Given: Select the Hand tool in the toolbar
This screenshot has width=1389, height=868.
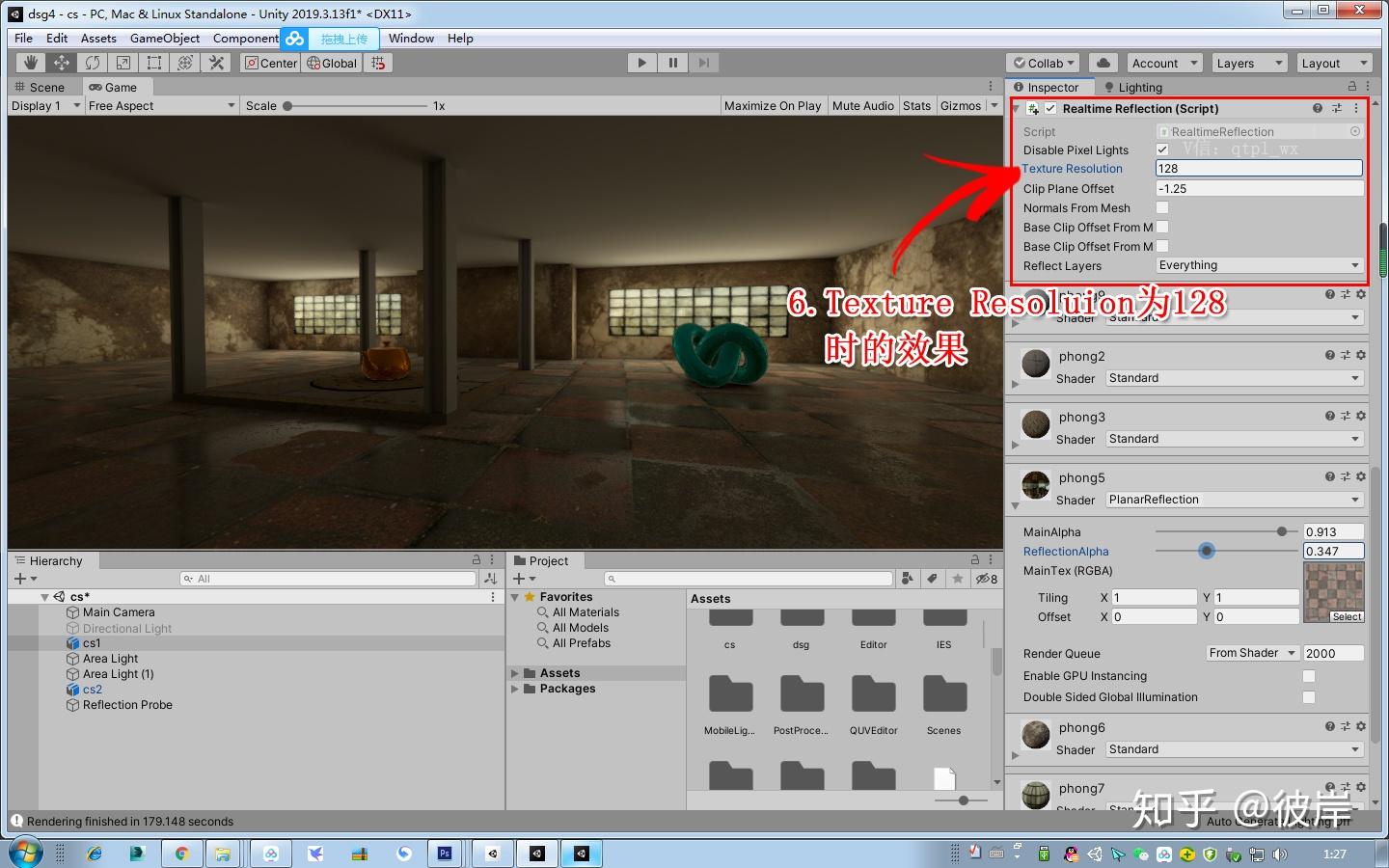Looking at the screenshot, I should pos(30,62).
